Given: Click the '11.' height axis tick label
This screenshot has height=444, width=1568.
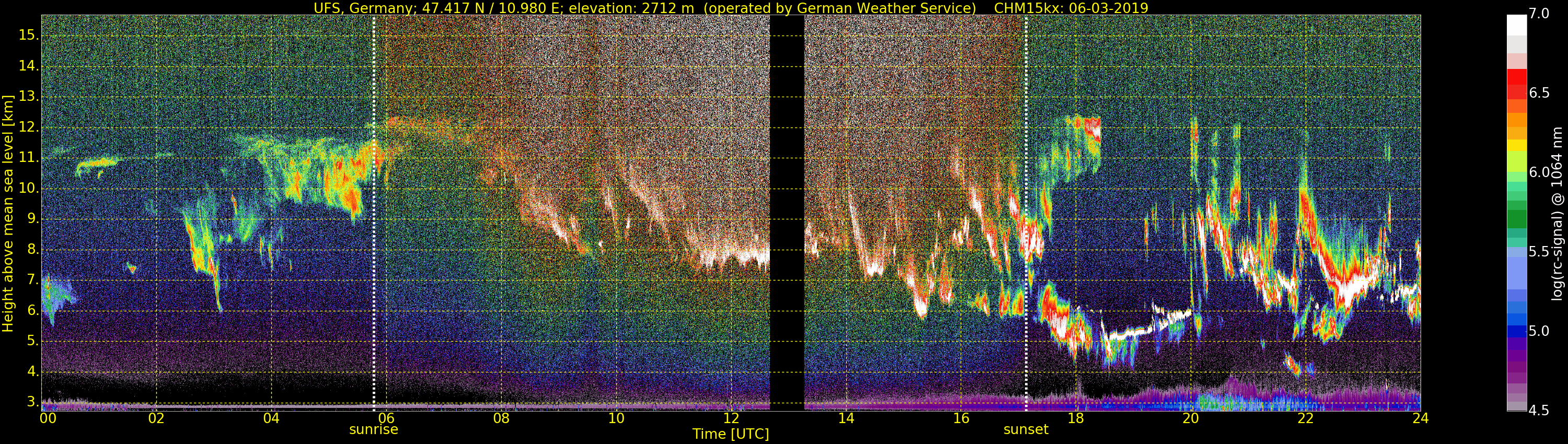Looking at the screenshot, I should (29, 158).
